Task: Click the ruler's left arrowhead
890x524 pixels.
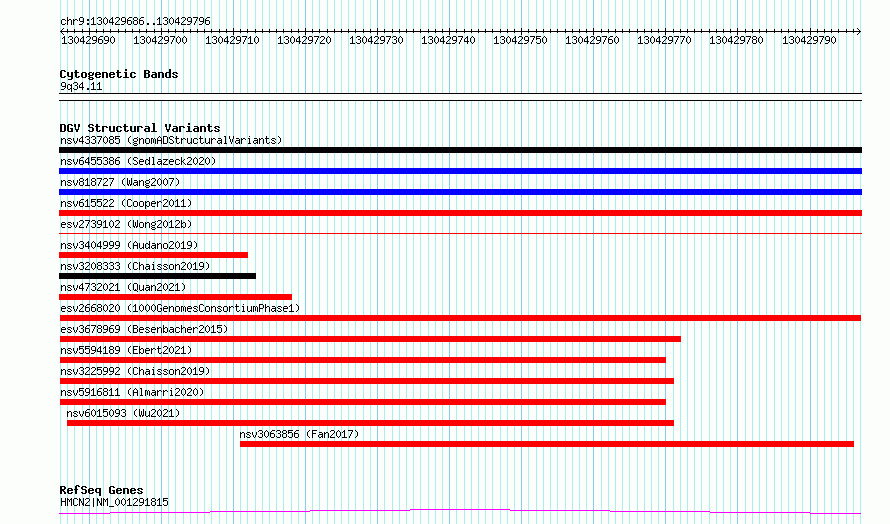Action: tap(62, 31)
